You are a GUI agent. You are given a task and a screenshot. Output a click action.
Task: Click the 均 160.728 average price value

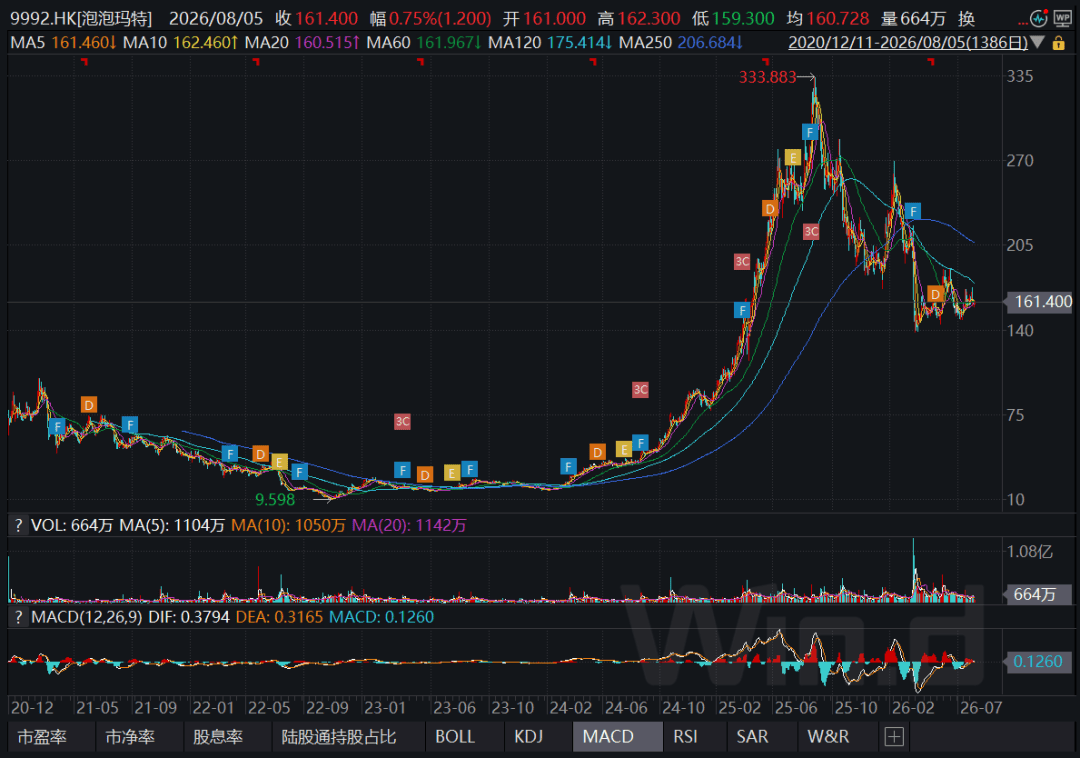pyautogui.click(x=828, y=19)
